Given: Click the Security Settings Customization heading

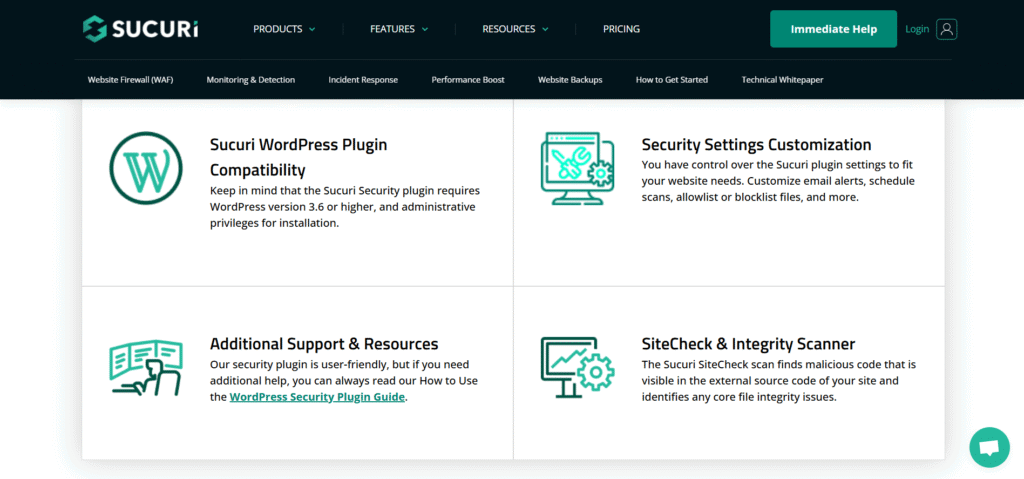Looking at the screenshot, I should [756, 144].
